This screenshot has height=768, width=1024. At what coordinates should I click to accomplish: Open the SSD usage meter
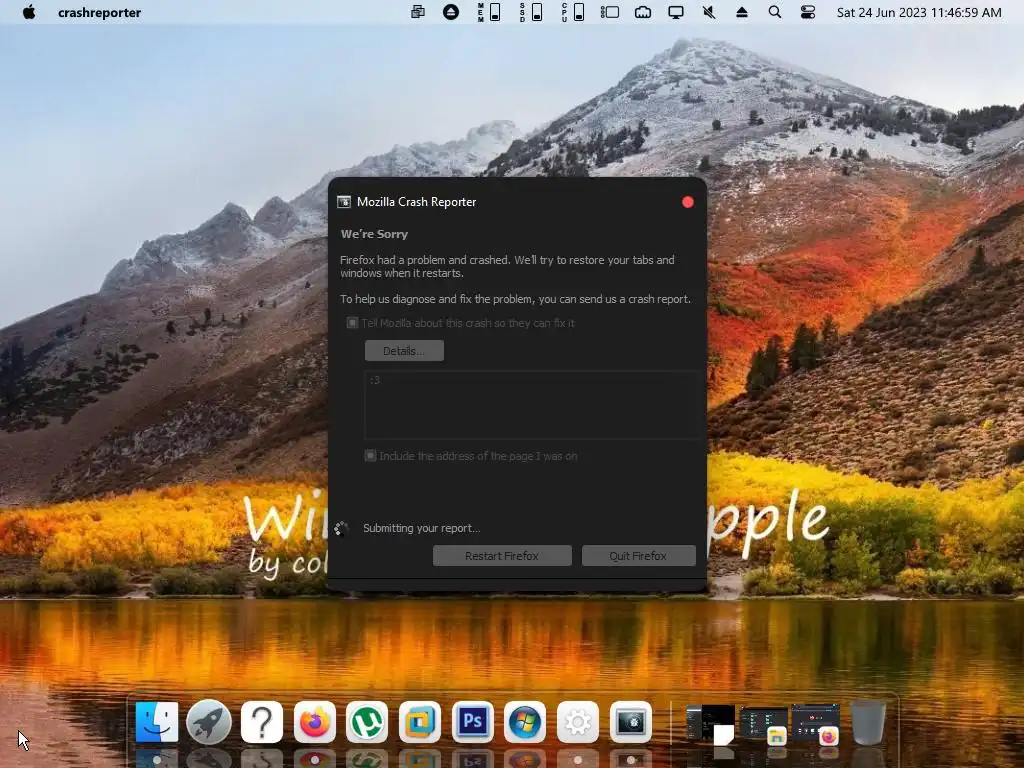(x=531, y=12)
